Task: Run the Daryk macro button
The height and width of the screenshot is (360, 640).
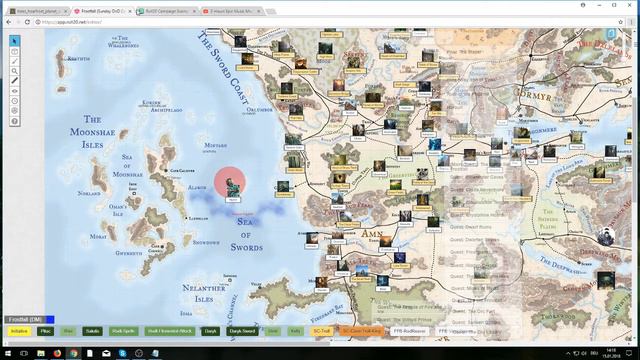Action: (x=210, y=331)
